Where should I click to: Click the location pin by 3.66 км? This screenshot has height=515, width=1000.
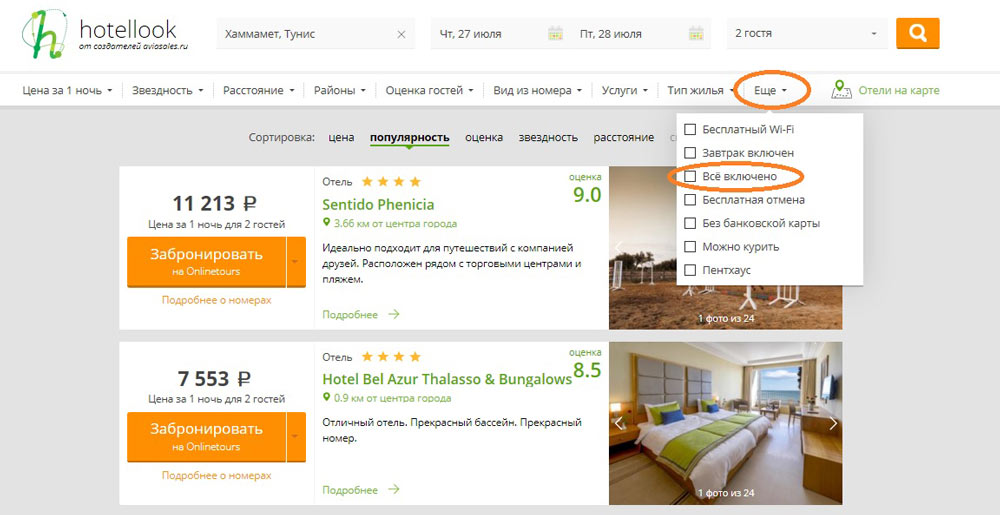[x=327, y=222]
